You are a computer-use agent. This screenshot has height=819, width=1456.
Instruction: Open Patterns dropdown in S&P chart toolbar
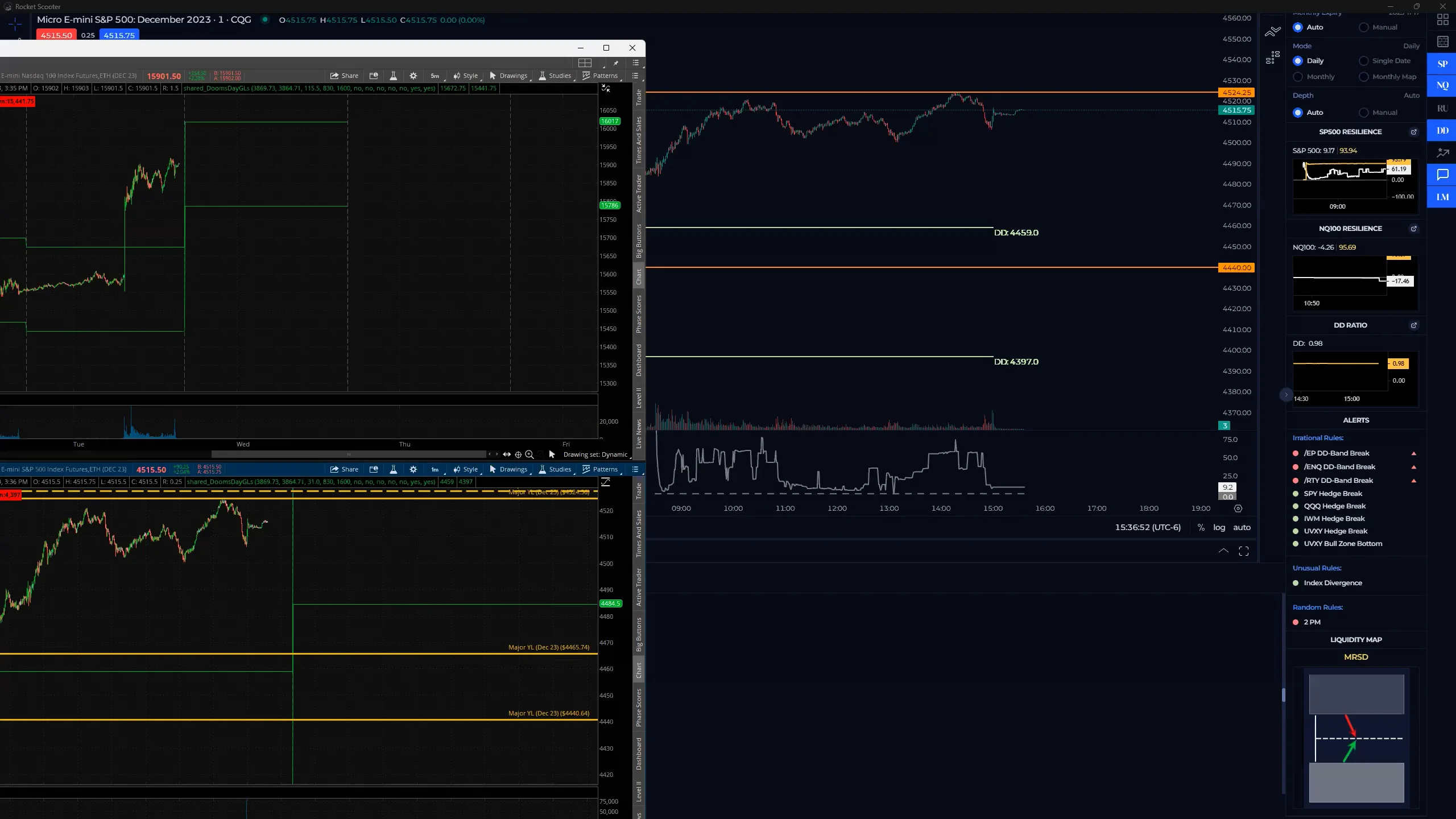(601, 469)
